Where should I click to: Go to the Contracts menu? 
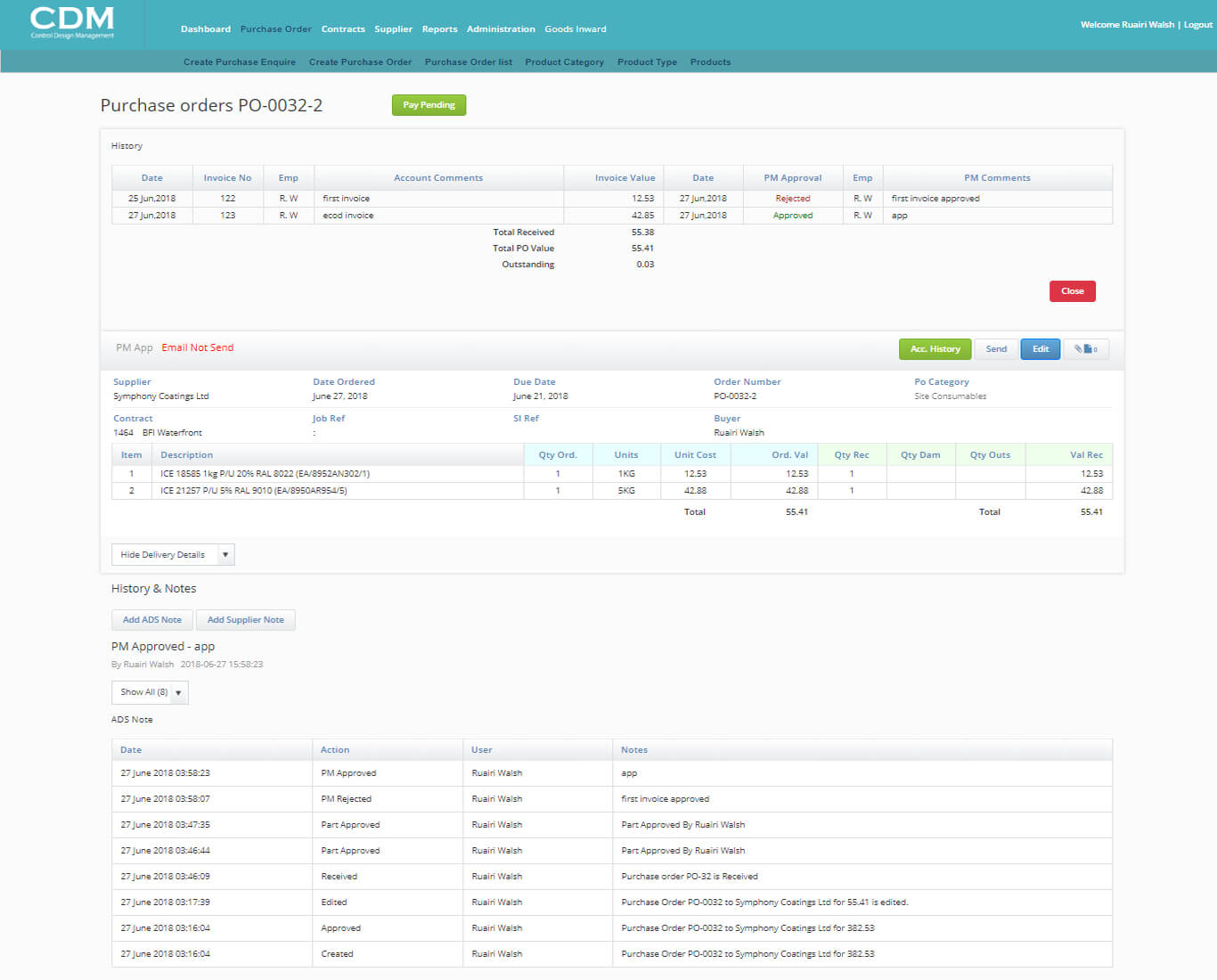[x=343, y=29]
